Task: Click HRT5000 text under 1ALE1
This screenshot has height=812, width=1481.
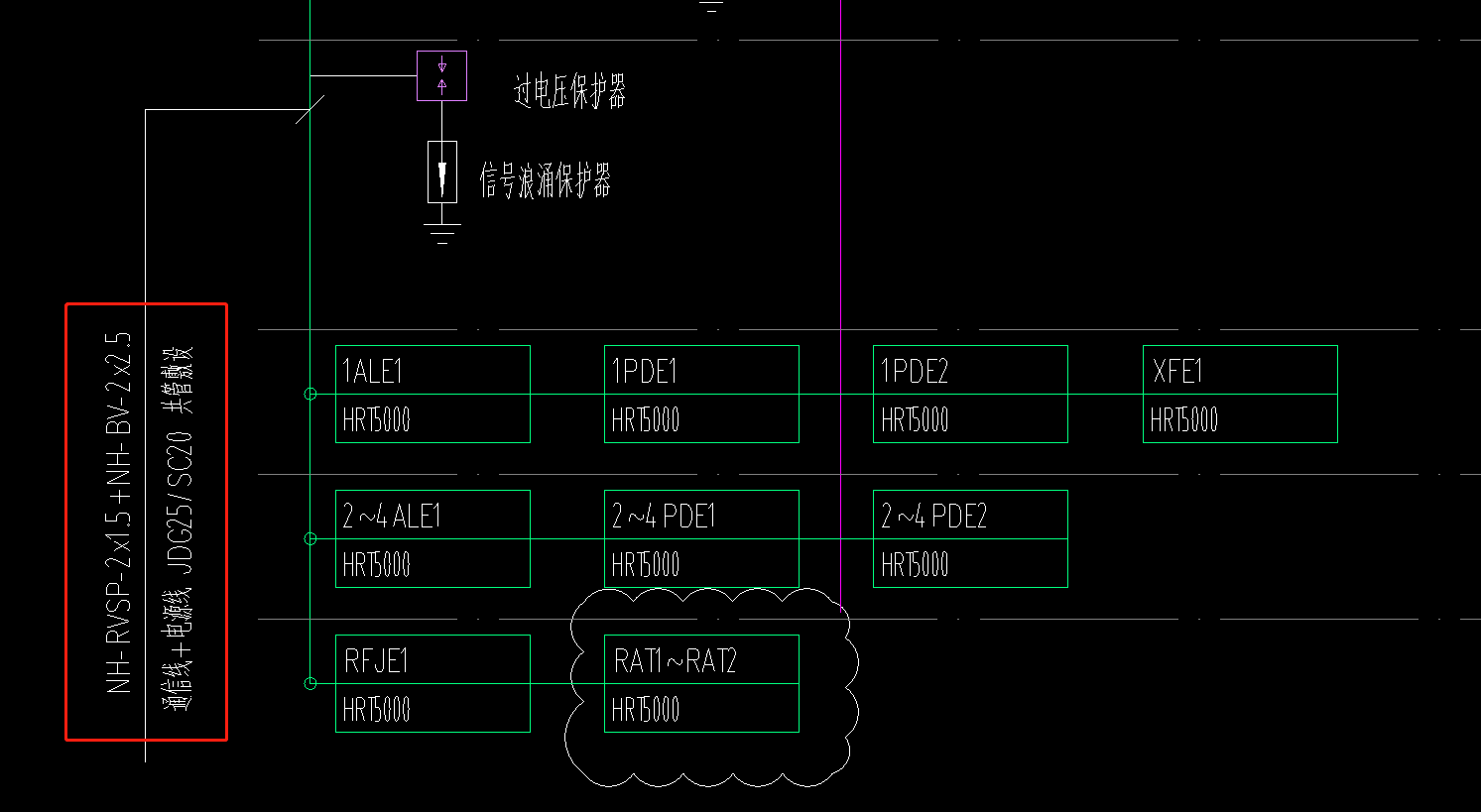Action: [x=376, y=419]
